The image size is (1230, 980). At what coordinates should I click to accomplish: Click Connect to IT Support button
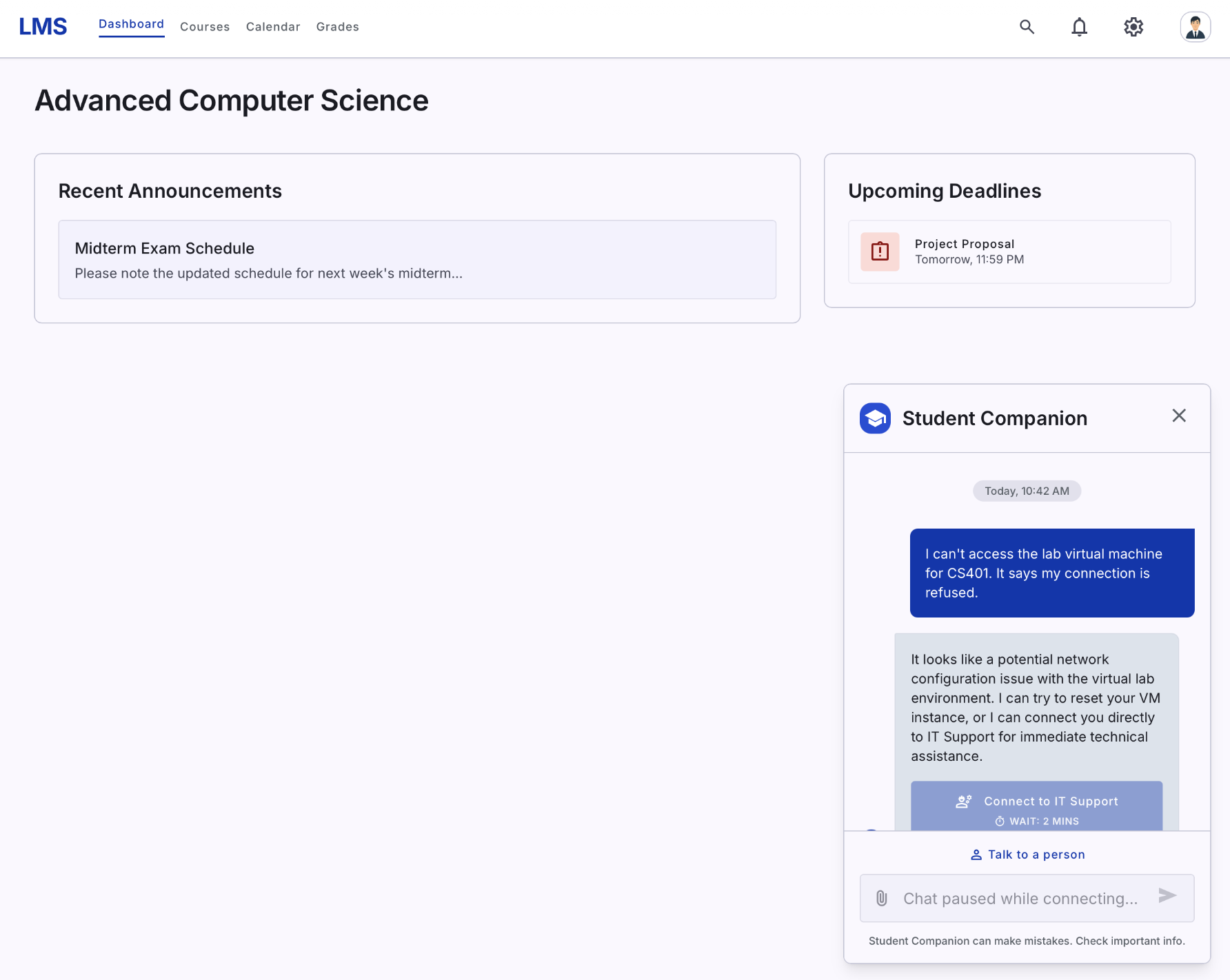1036,806
